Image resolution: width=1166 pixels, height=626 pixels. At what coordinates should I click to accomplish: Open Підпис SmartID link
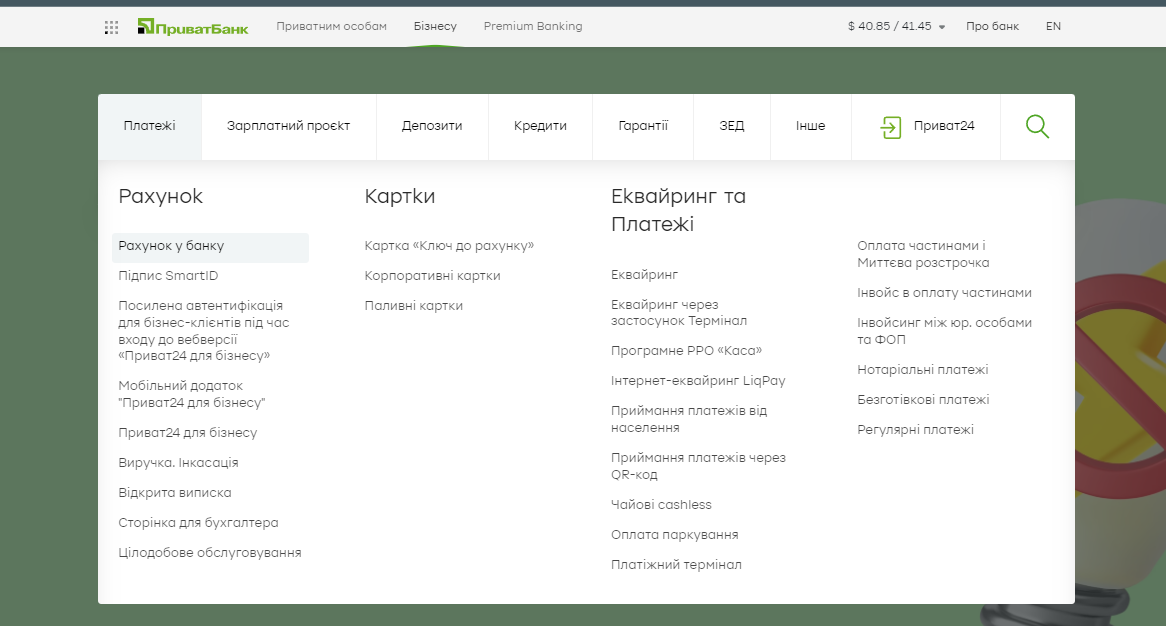(168, 276)
